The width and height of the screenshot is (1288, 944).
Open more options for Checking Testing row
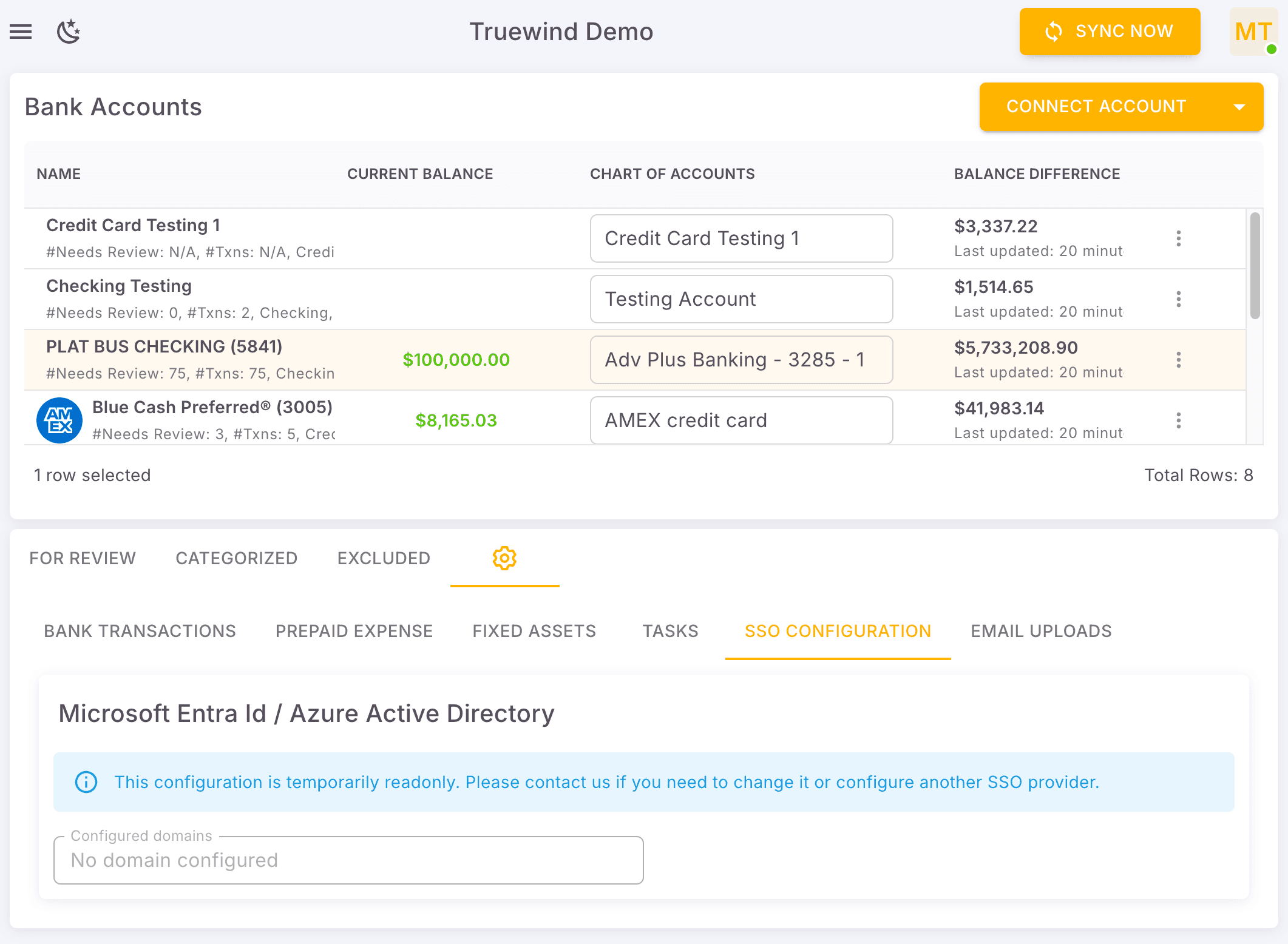(x=1178, y=299)
